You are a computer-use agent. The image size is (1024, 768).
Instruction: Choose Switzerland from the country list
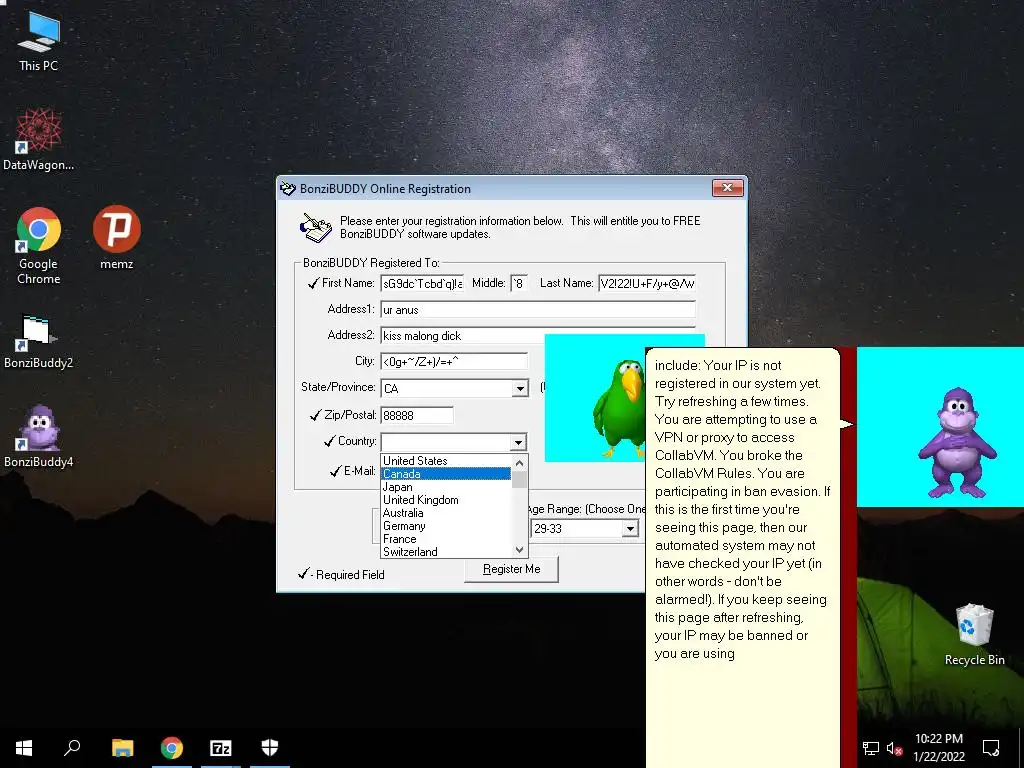pyautogui.click(x=445, y=552)
